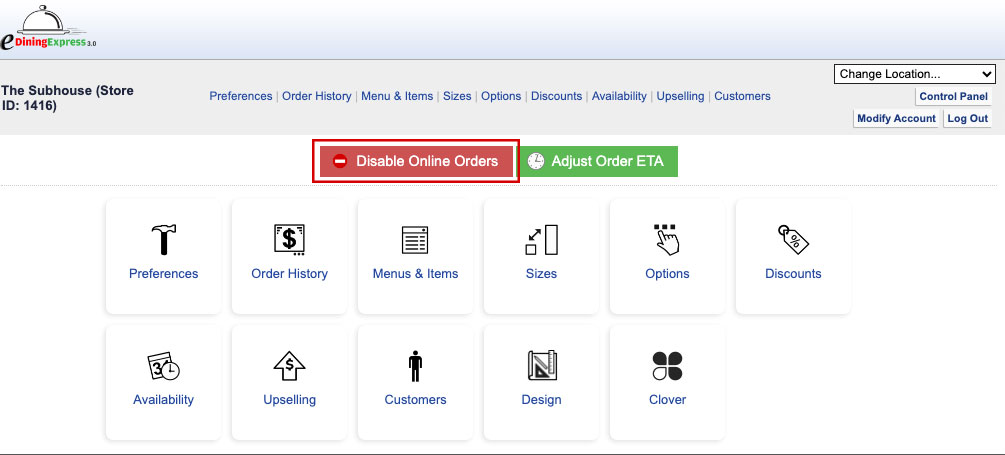The image size is (1005, 455).
Task: Click the Clover four-leaf icon
Action: click(667, 366)
